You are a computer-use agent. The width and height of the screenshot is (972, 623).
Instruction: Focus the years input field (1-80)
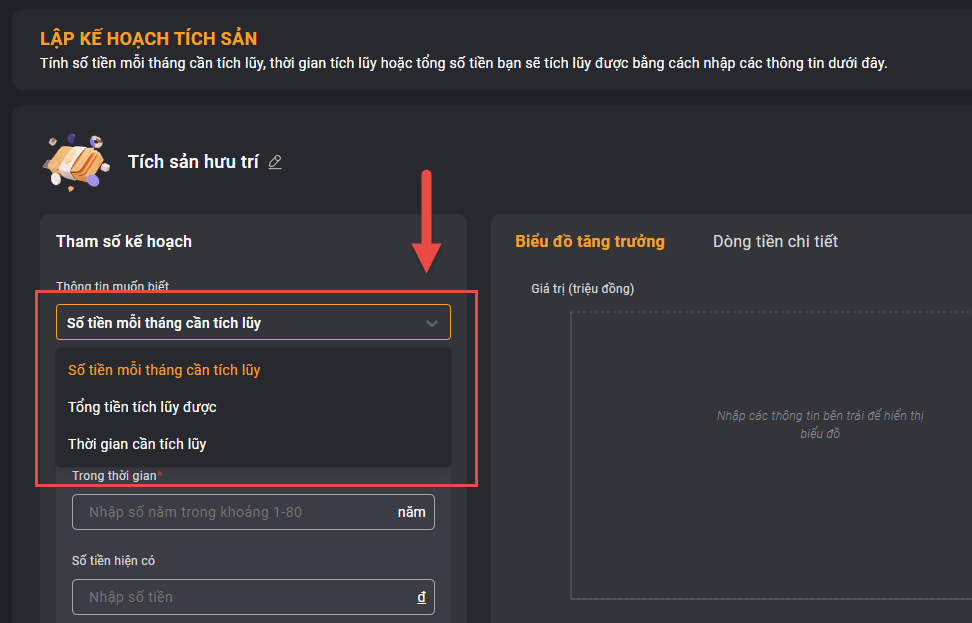coord(253,512)
